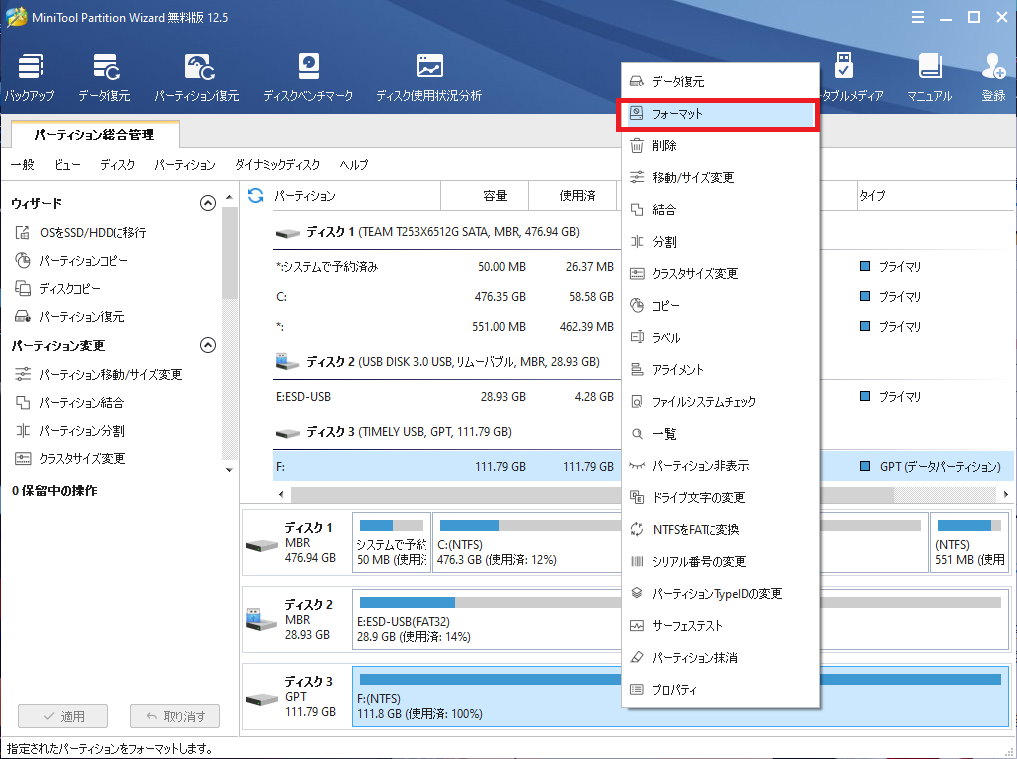Screen dimensions: 1017x759
Task: Collapse the パーティション変更 section
Action: (x=208, y=345)
